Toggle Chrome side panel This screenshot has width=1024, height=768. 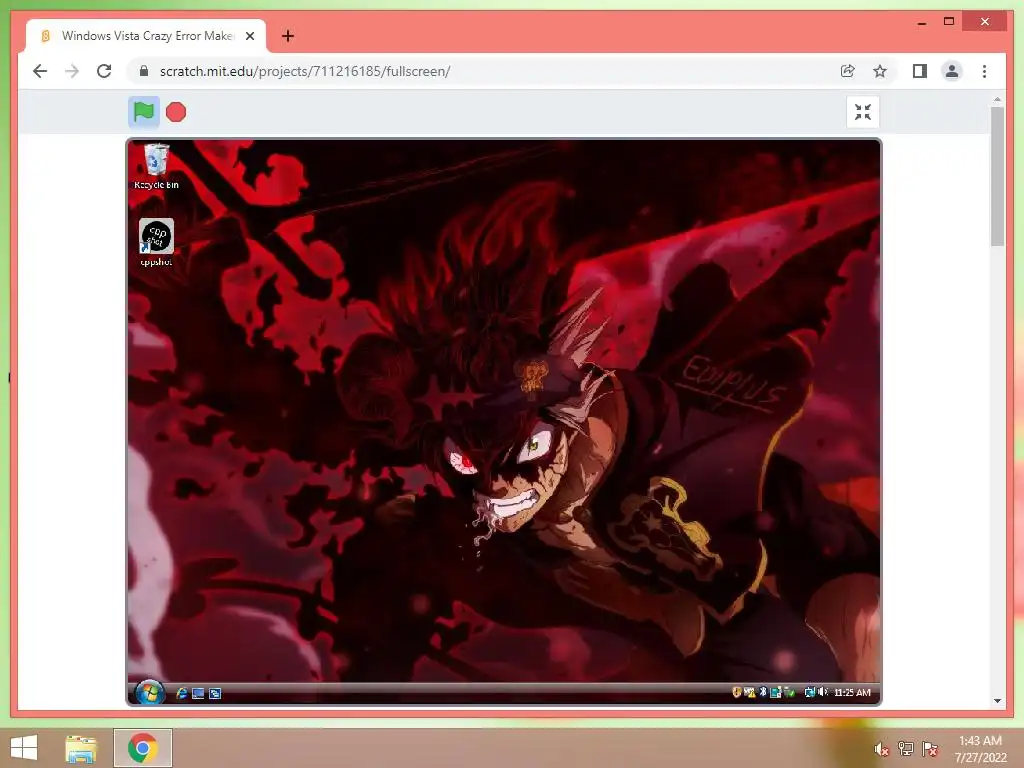pyautogui.click(x=920, y=71)
